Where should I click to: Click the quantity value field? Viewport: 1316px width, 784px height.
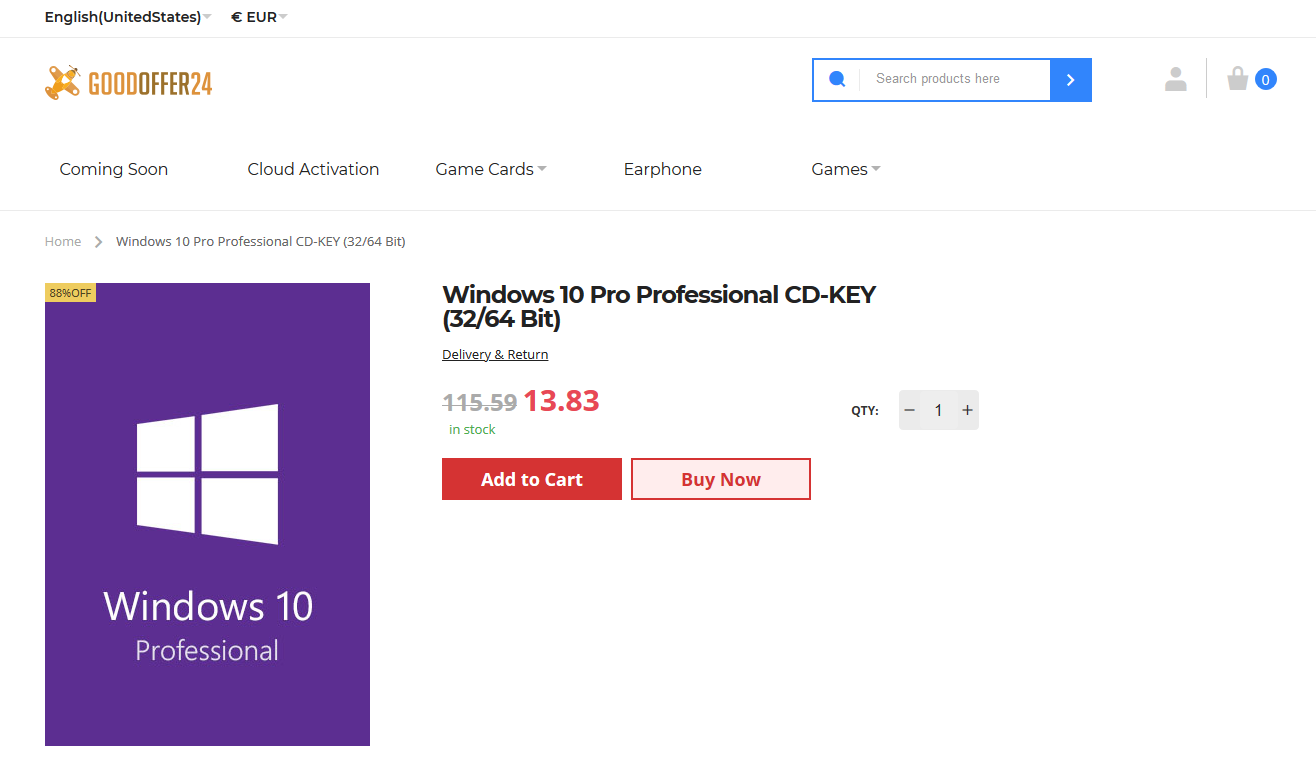(938, 410)
